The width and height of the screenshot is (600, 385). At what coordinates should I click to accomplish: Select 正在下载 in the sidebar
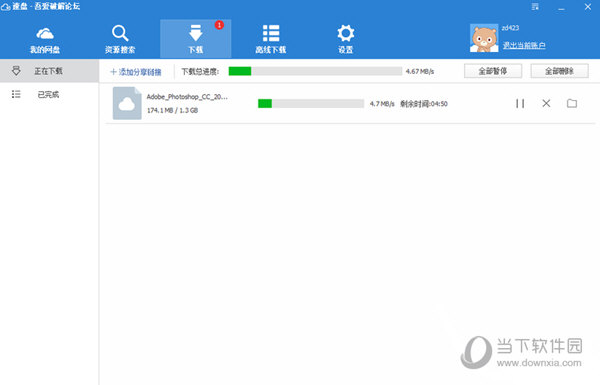[49, 71]
